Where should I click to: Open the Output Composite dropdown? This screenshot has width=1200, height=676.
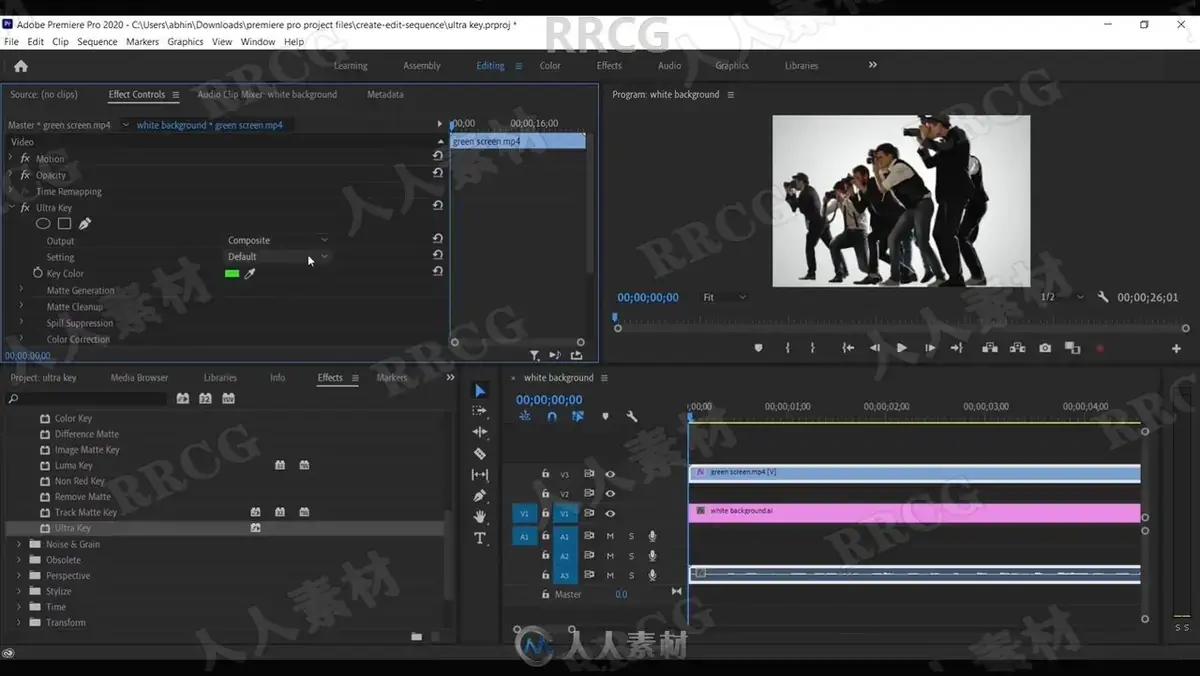tap(278, 240)
